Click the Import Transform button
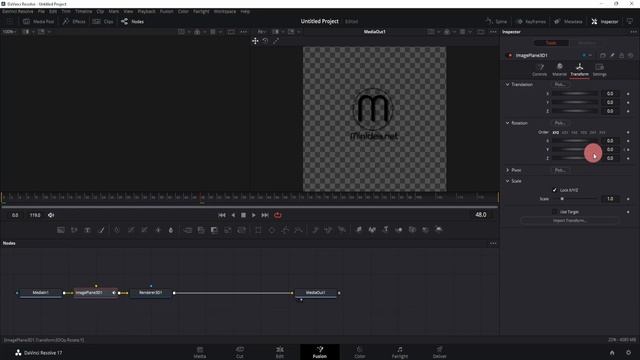 coord(570,220)
